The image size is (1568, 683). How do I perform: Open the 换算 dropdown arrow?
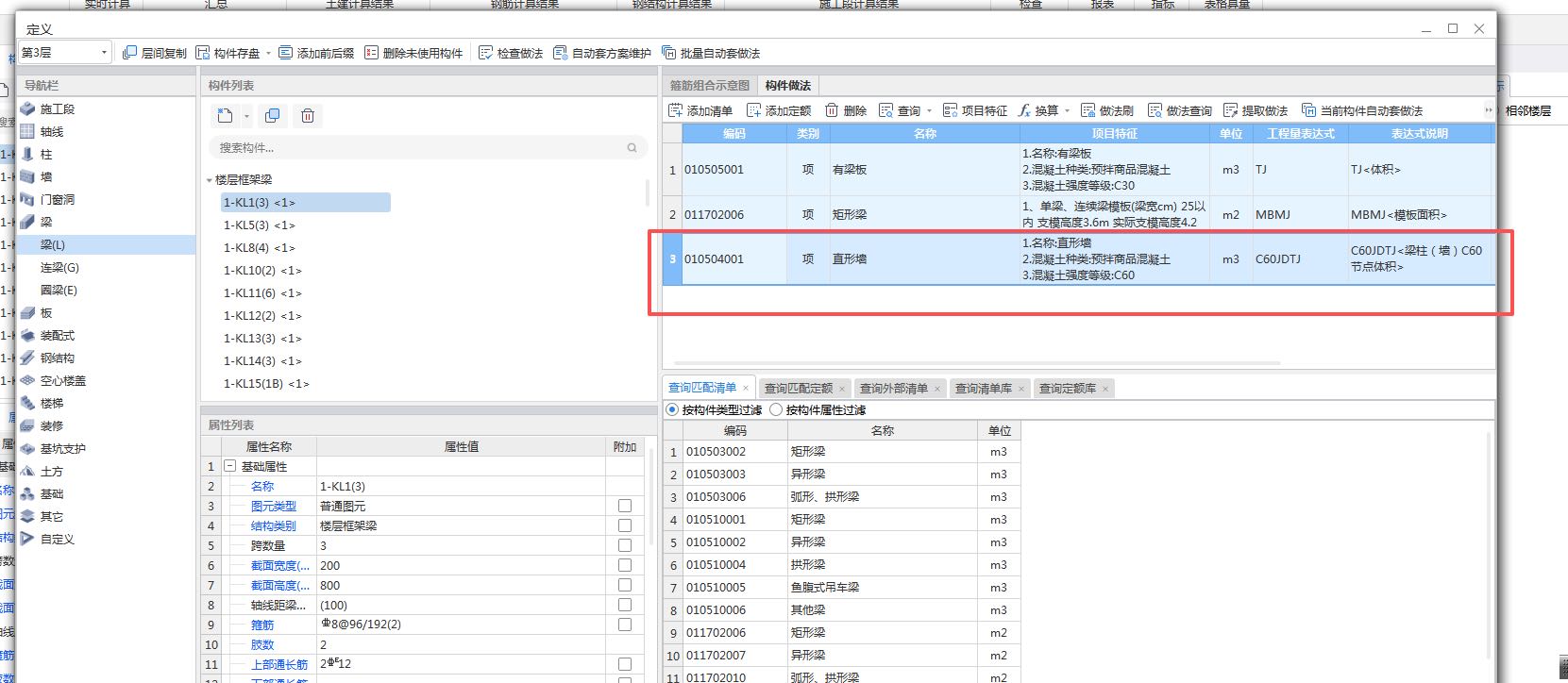coord(1067,111)
